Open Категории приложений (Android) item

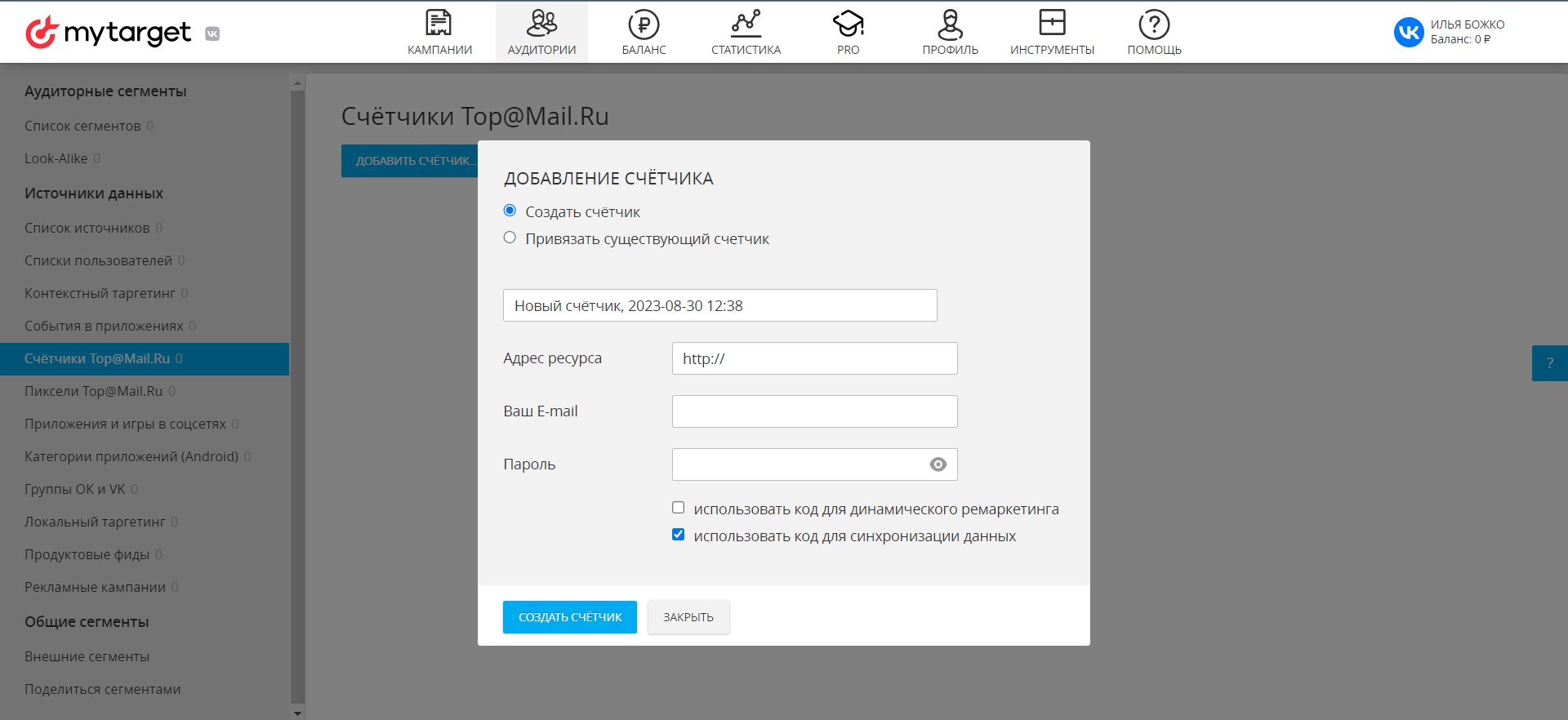tap(131, 456)
